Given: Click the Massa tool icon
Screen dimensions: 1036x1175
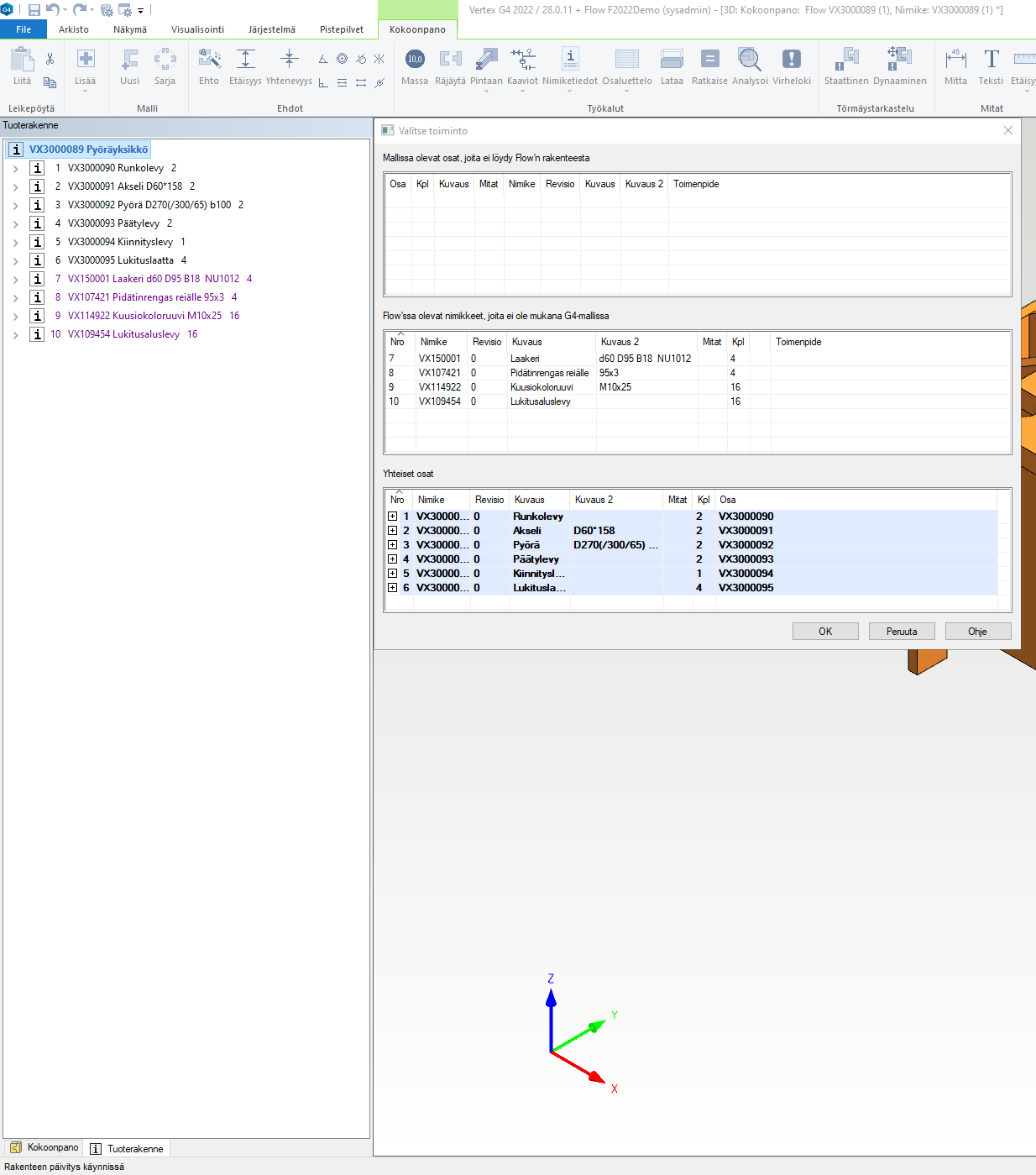Looking at the screenshot, I should (415, 60).
